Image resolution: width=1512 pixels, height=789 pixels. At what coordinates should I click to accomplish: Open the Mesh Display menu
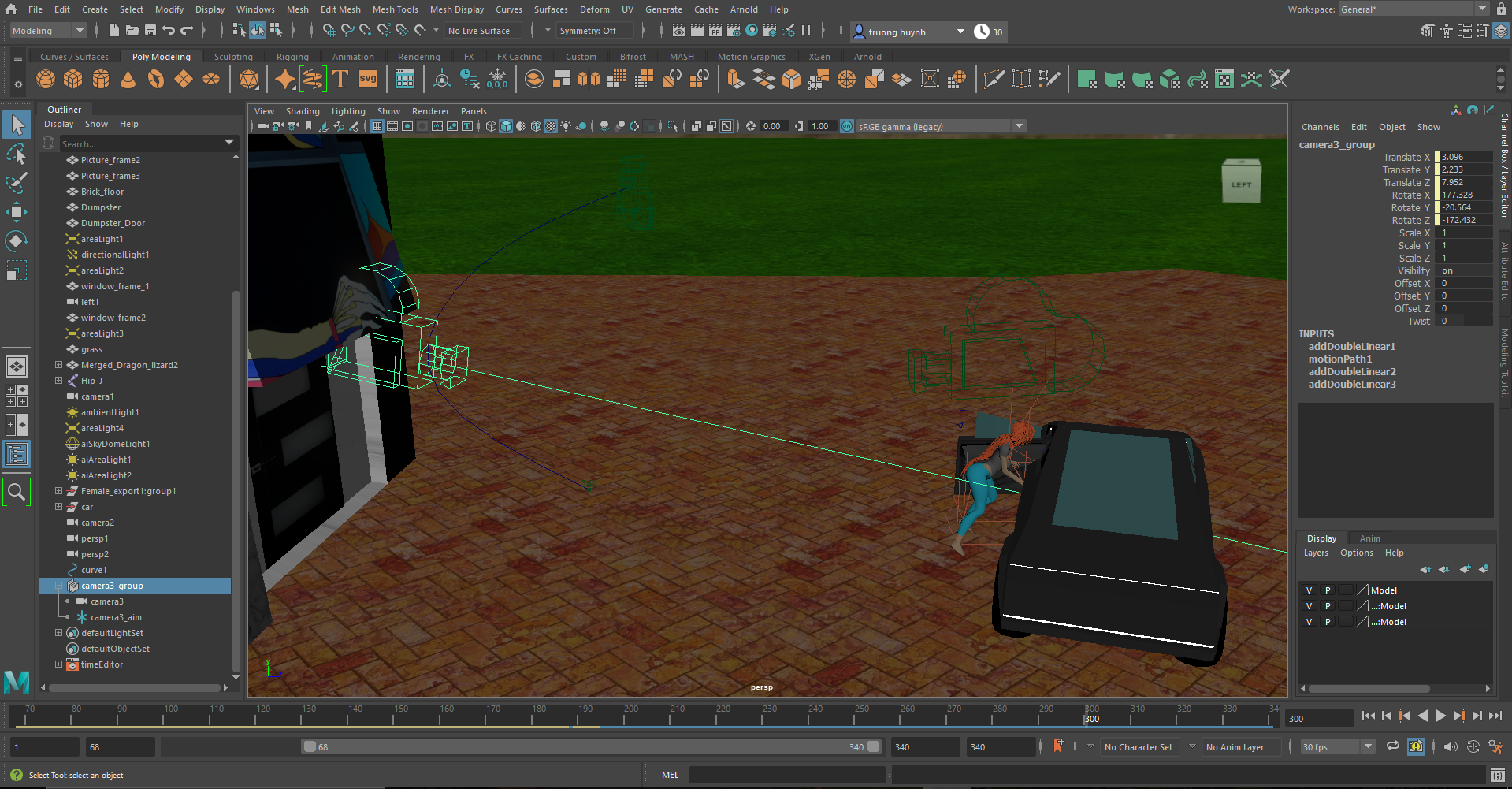(457, 9)
